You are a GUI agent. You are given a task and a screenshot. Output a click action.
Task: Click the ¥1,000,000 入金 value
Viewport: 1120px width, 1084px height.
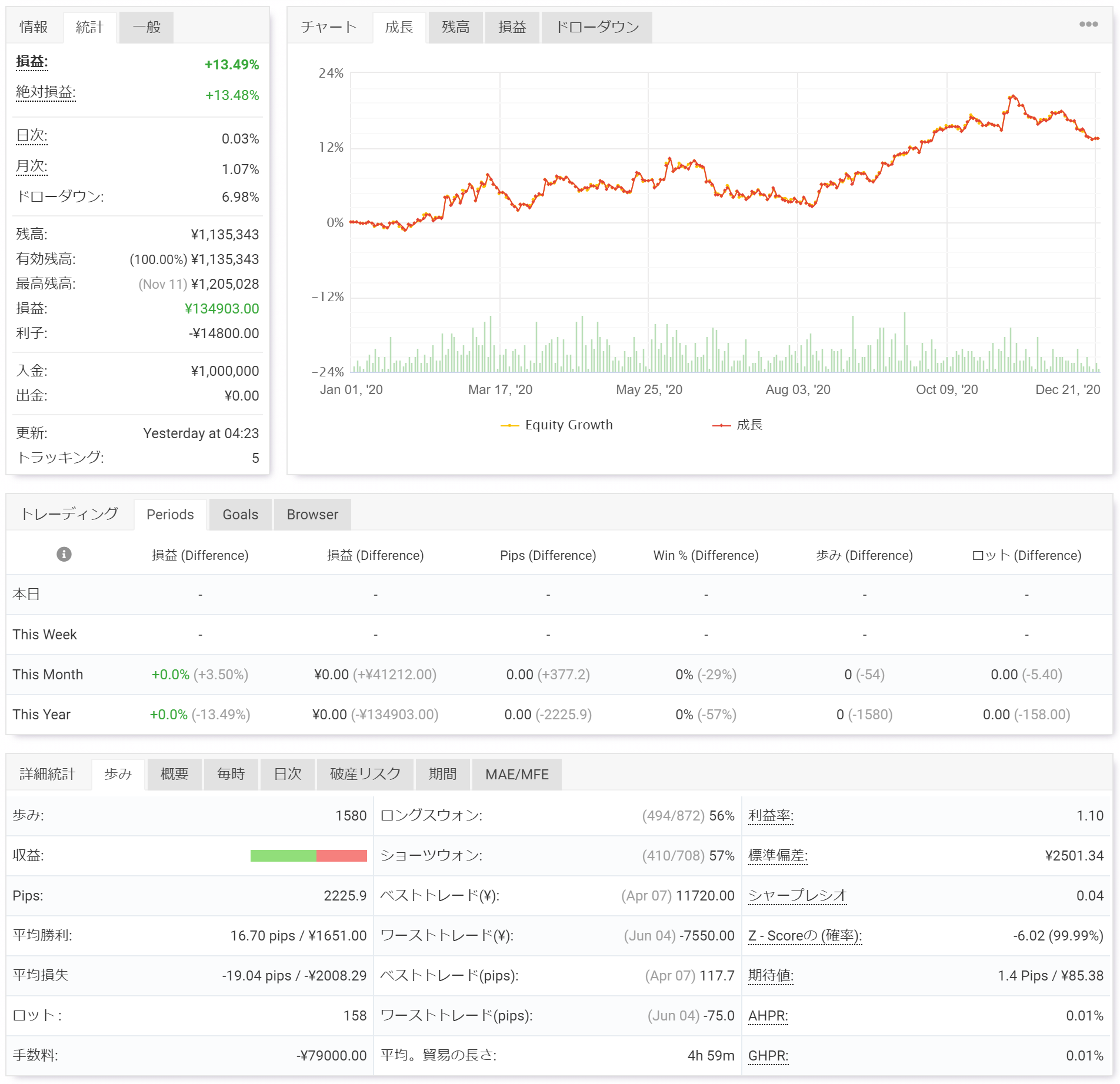point(225,371)
